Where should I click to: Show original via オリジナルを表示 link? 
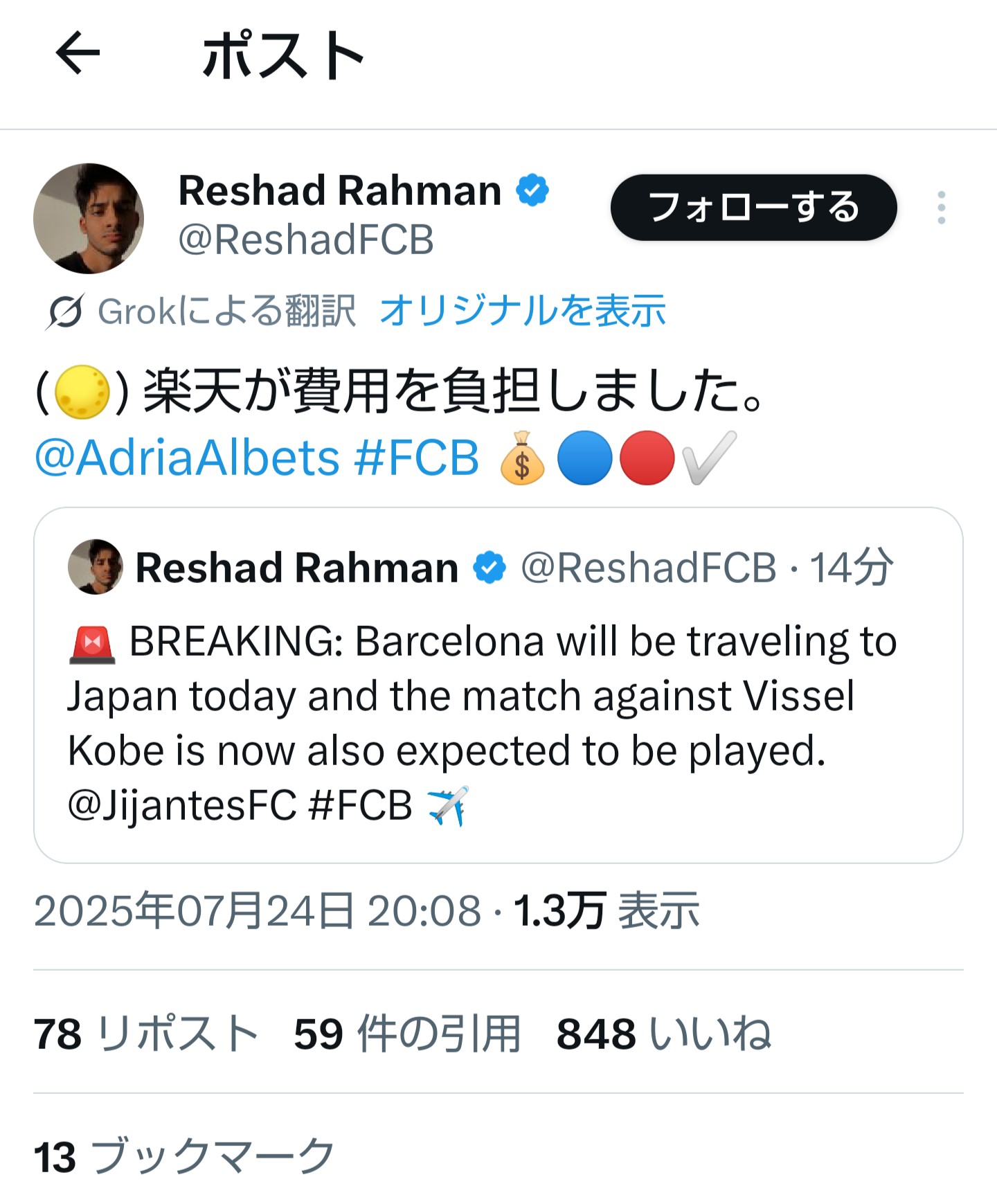point(523,310)
